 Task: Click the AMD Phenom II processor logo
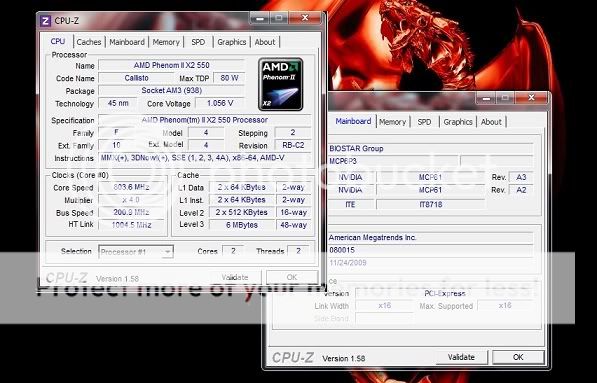click(281, 84)
